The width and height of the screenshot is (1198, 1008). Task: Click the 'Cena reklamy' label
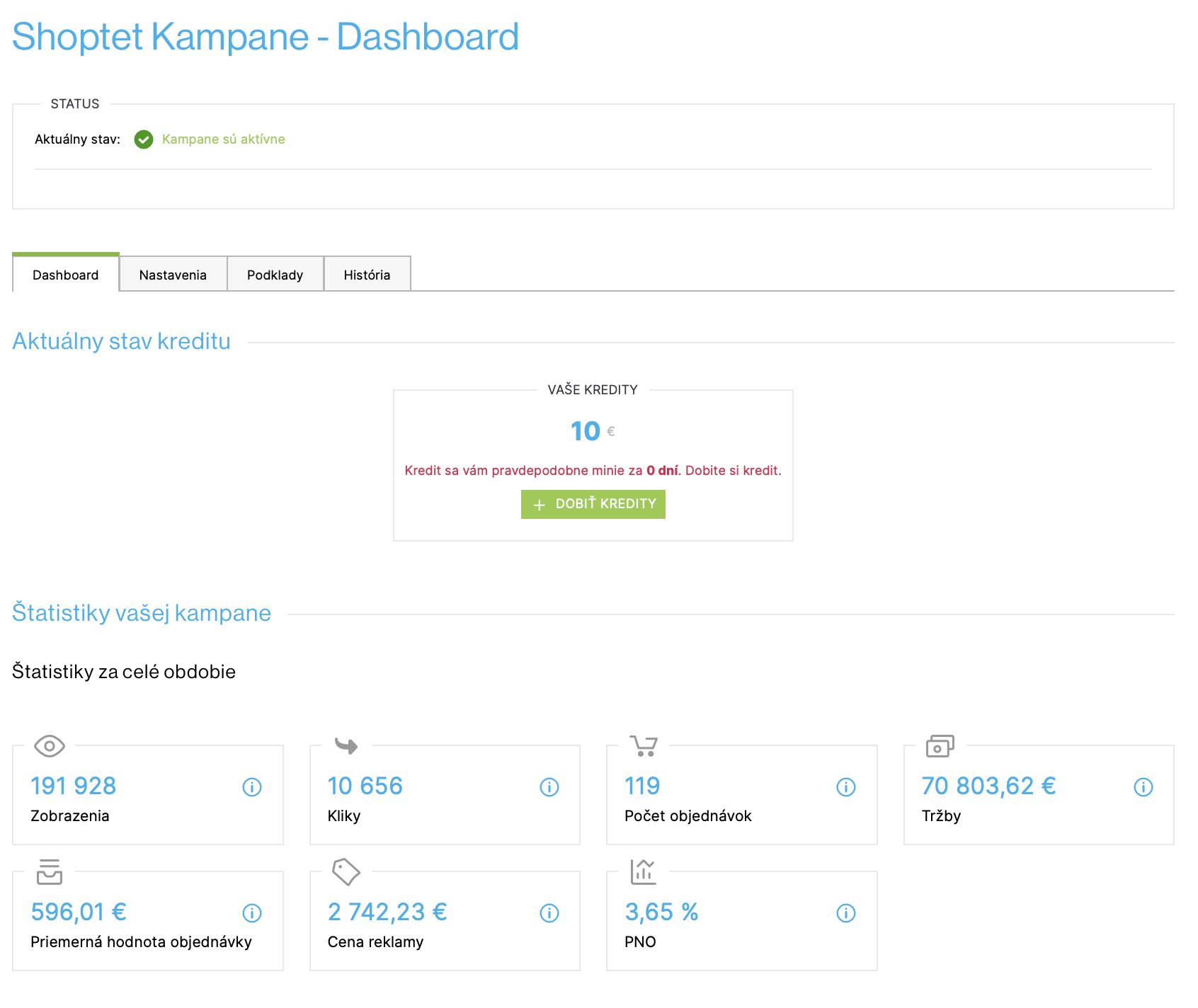[x=376, y=942]
